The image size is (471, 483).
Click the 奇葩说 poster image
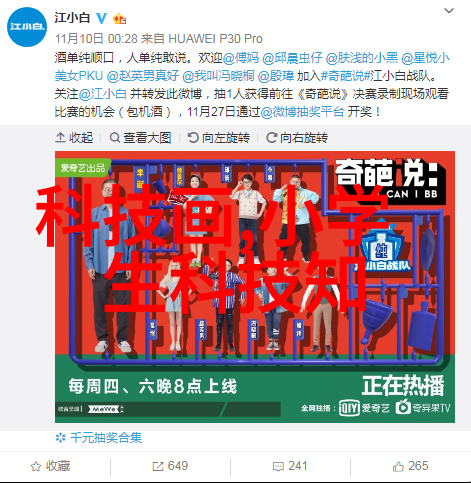(255, 287)
